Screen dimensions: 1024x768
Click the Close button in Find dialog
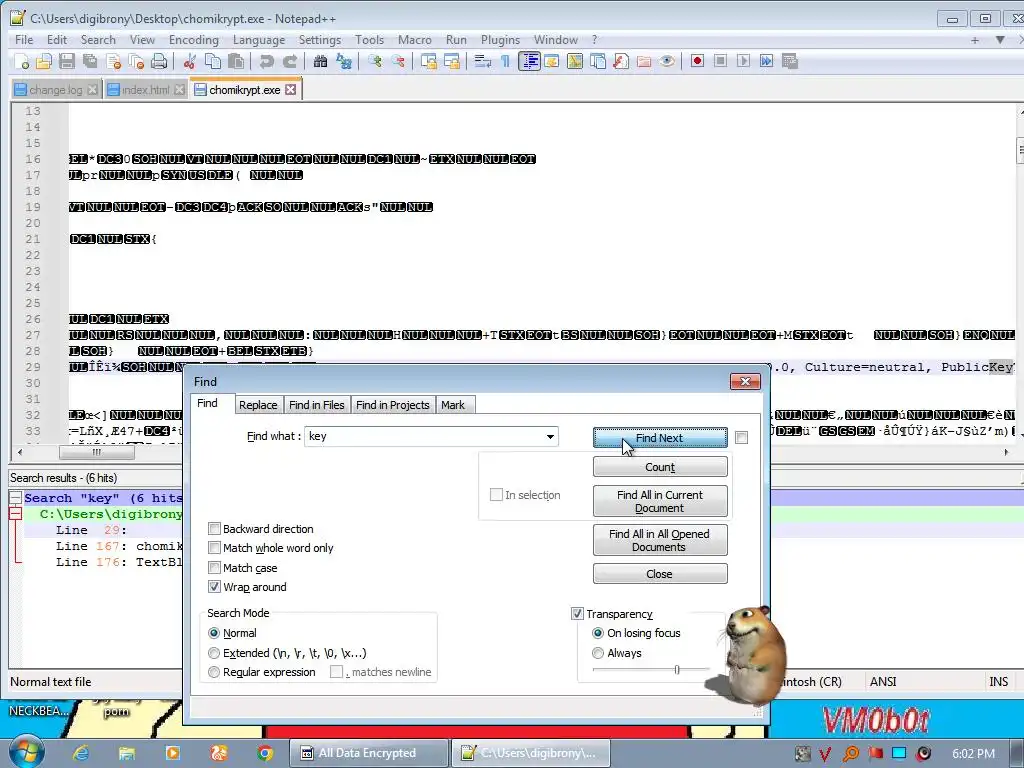pos(660,574)
